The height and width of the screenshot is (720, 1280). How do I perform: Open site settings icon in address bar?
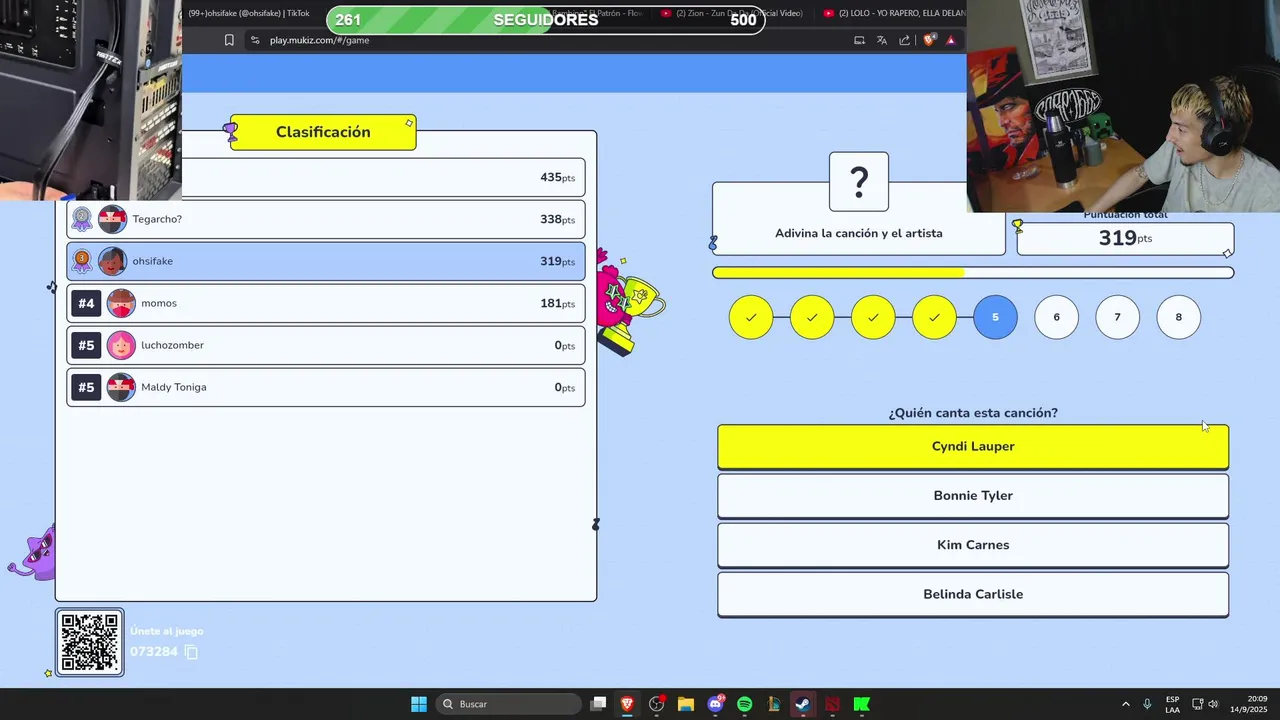coord(255,40)
